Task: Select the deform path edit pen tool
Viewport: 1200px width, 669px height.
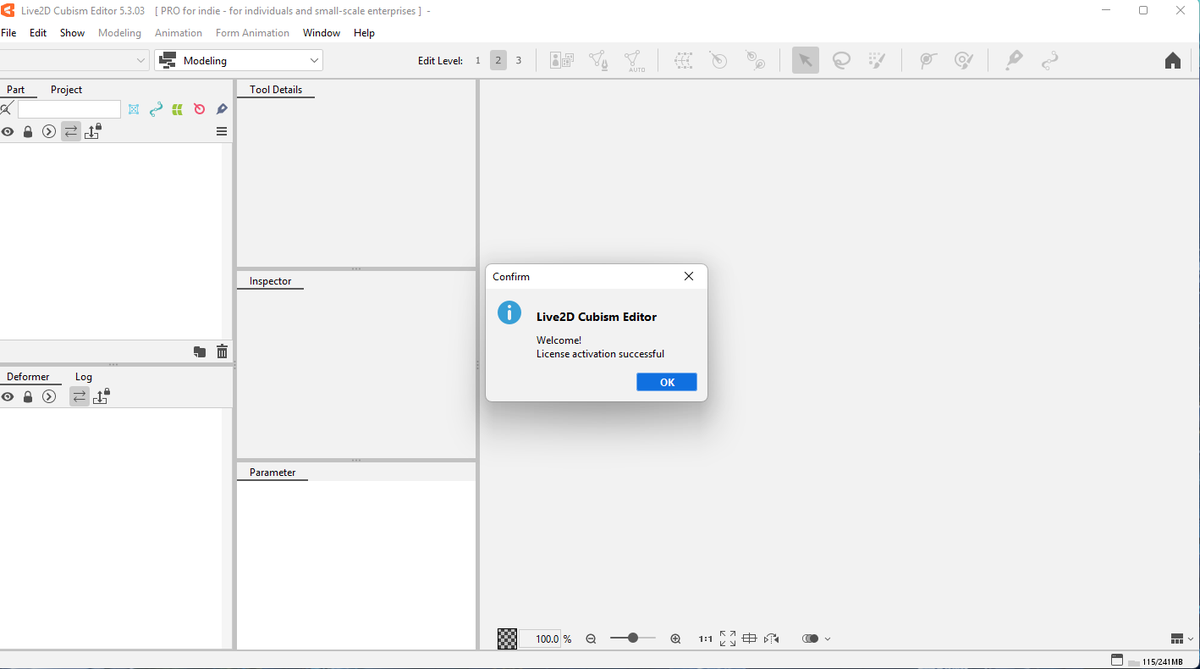Action: [x=1014, y=61]
